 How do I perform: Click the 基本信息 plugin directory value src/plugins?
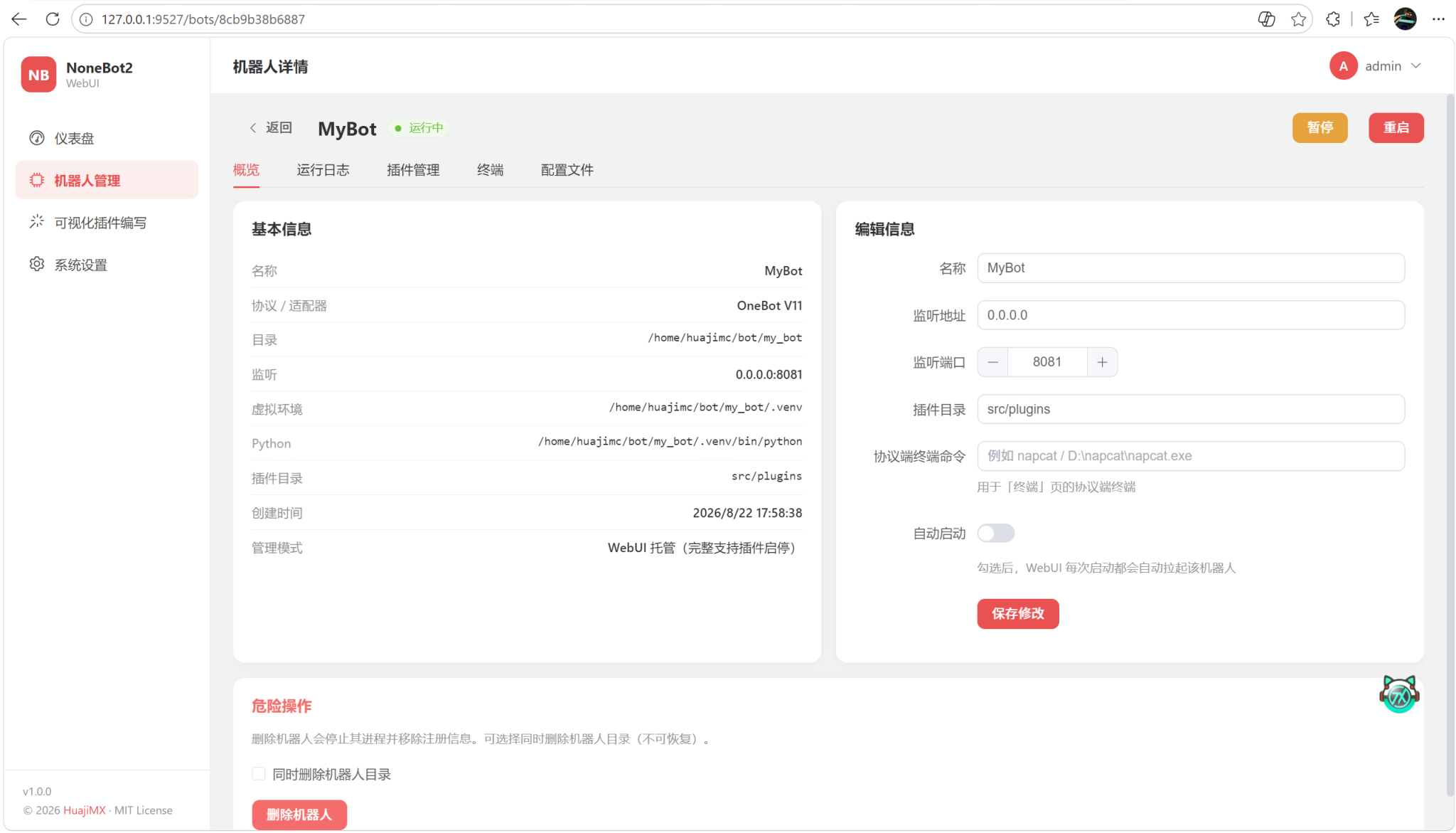766,477
